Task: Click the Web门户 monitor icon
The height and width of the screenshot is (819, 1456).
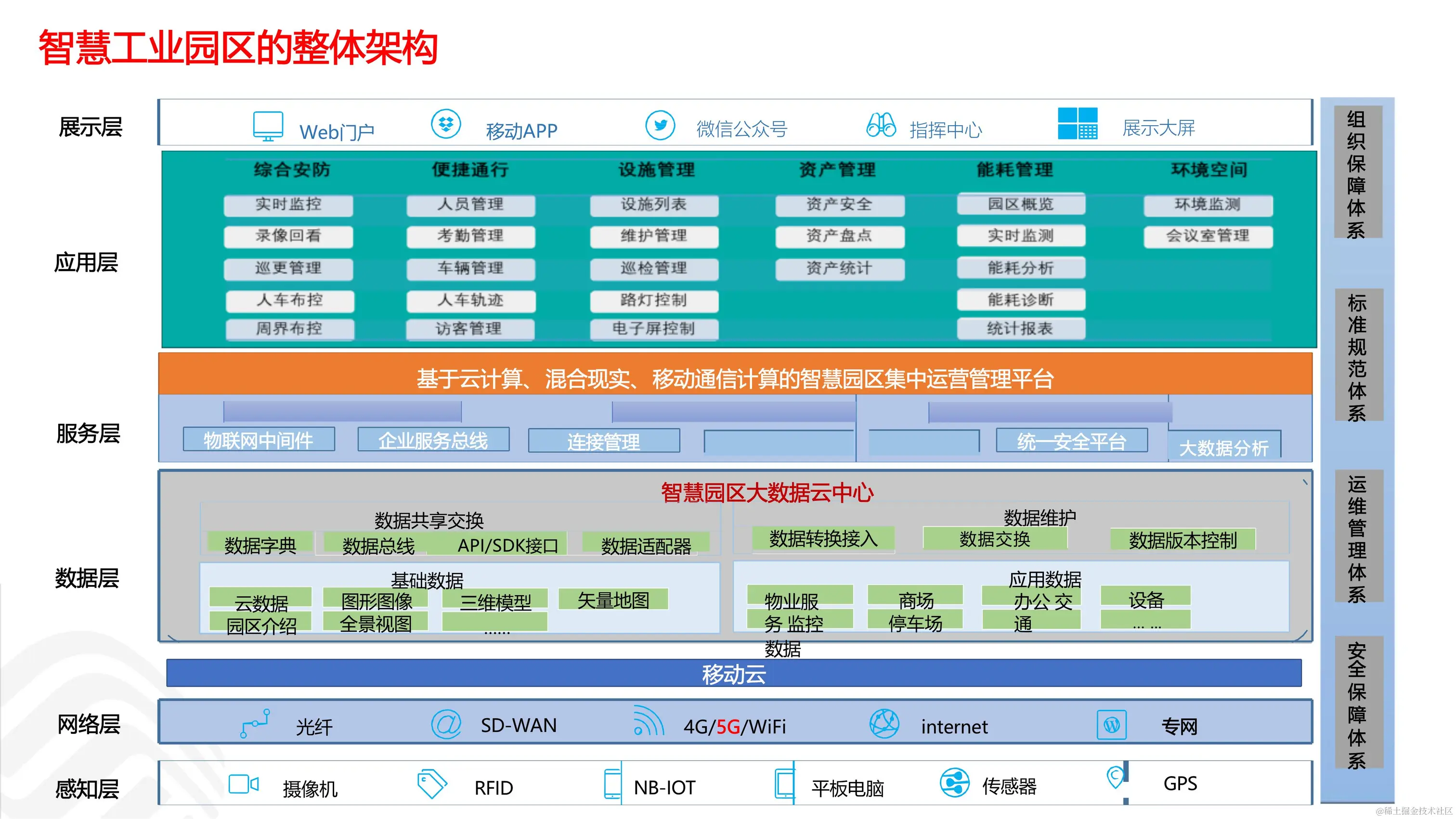Action: [268, 126]
